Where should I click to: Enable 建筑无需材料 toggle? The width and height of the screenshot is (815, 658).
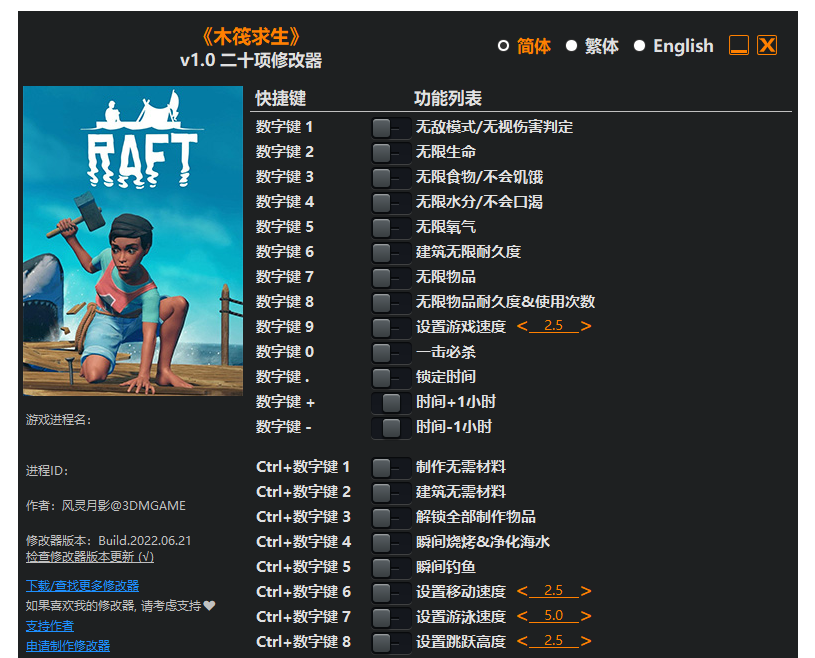point(391,492)
